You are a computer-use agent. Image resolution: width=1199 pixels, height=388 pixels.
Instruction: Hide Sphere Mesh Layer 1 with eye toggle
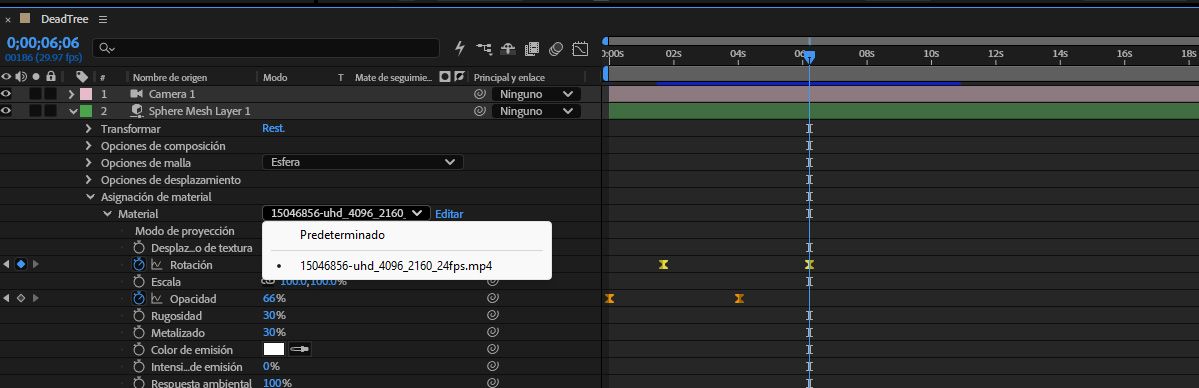coord(6,111)
